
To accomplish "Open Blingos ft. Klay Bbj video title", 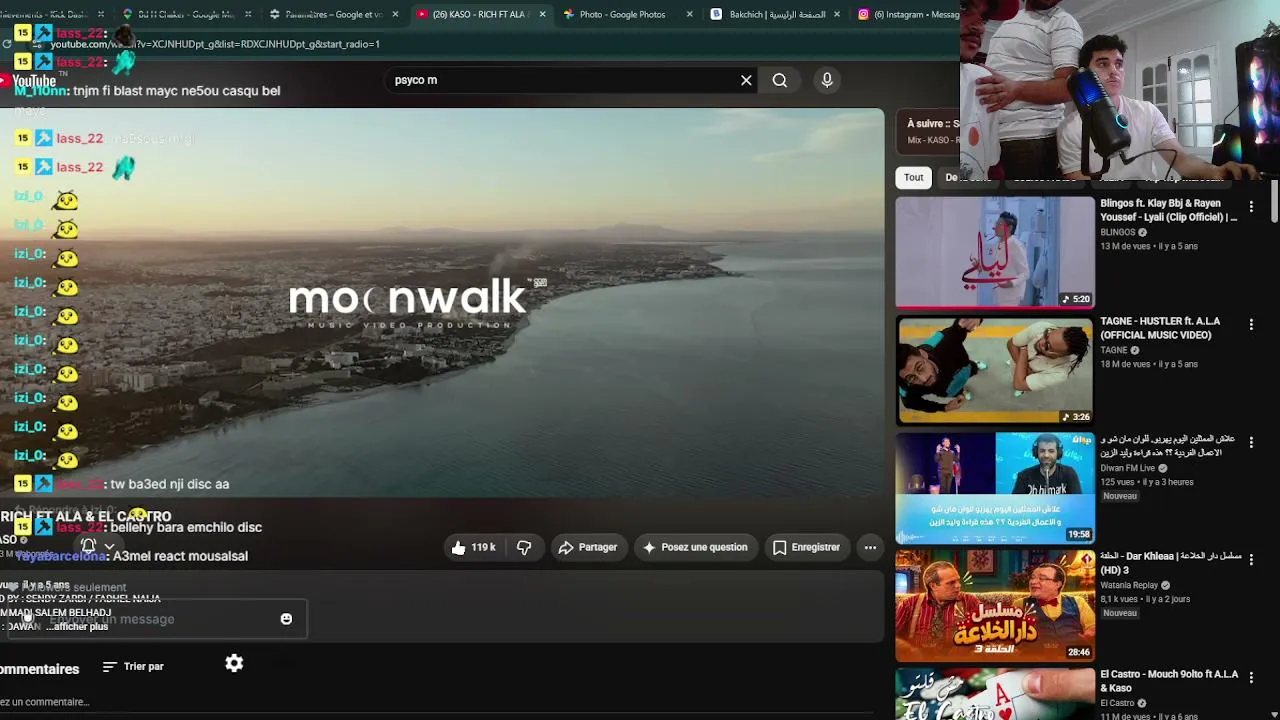I will [1168, 210].
